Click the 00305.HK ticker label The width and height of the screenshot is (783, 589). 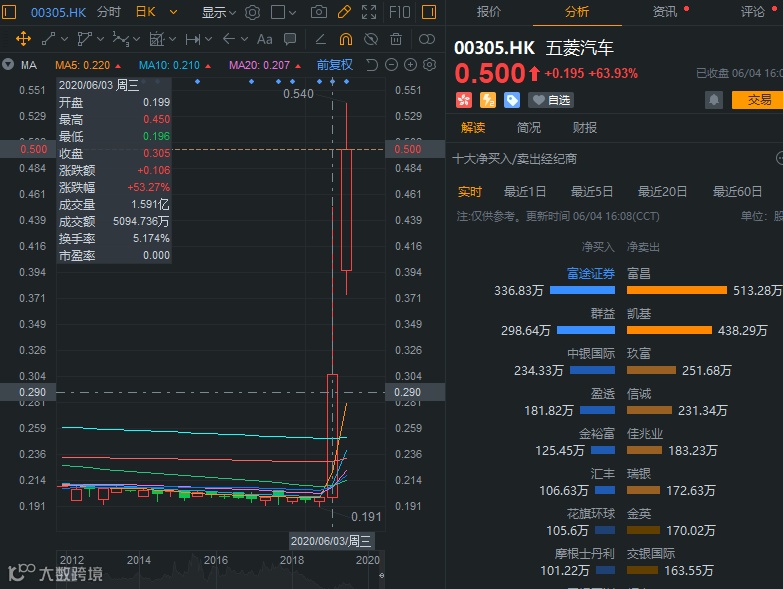tap(58, 12)
